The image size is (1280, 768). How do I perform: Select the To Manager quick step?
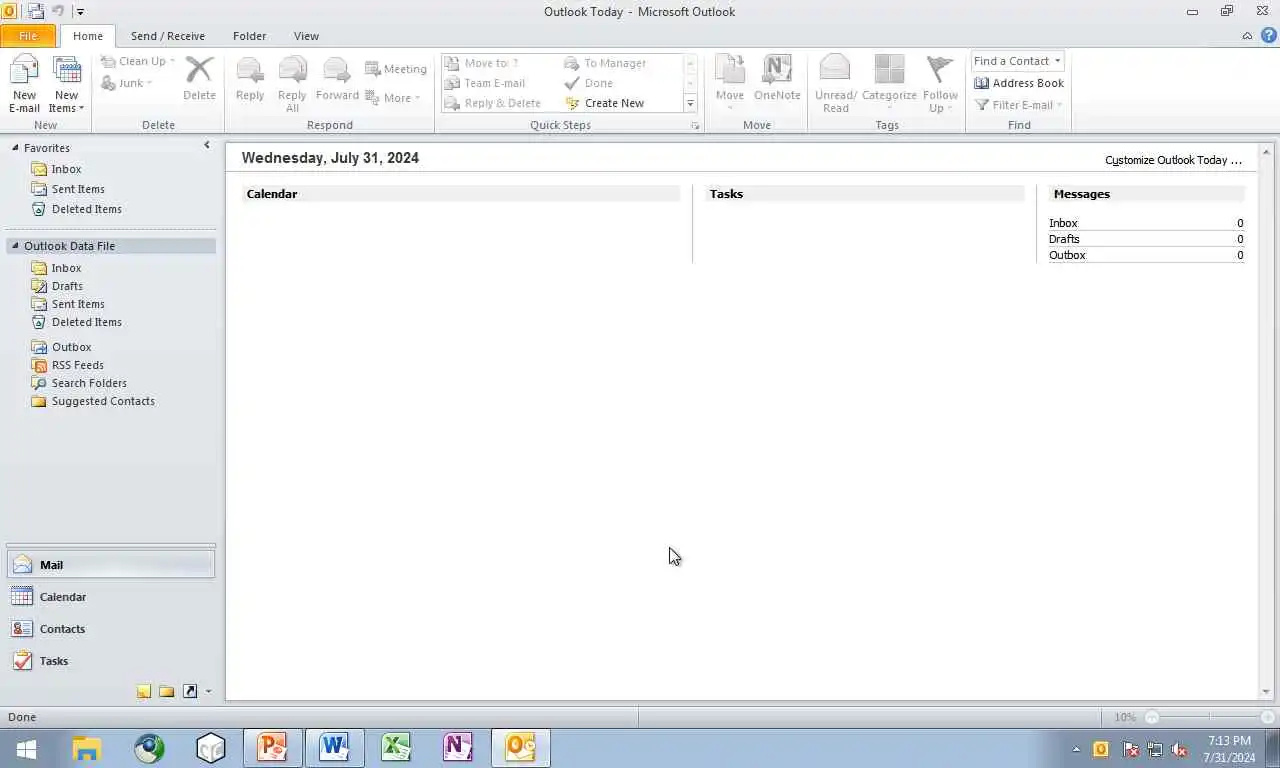point(605,63)
